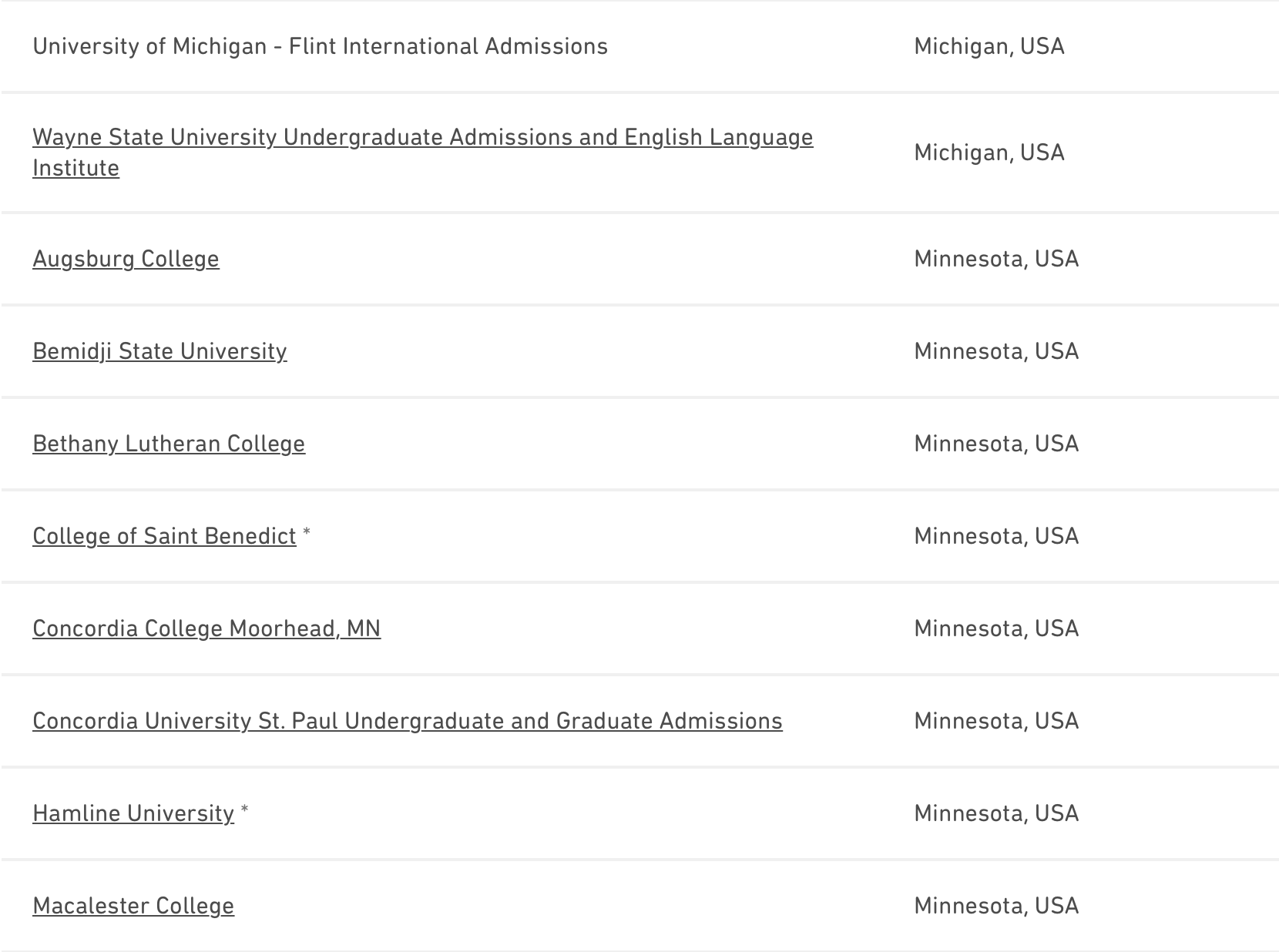1279x952 pixels.
Task: Click the Bemidji State University link
Action: pos(159,352)
